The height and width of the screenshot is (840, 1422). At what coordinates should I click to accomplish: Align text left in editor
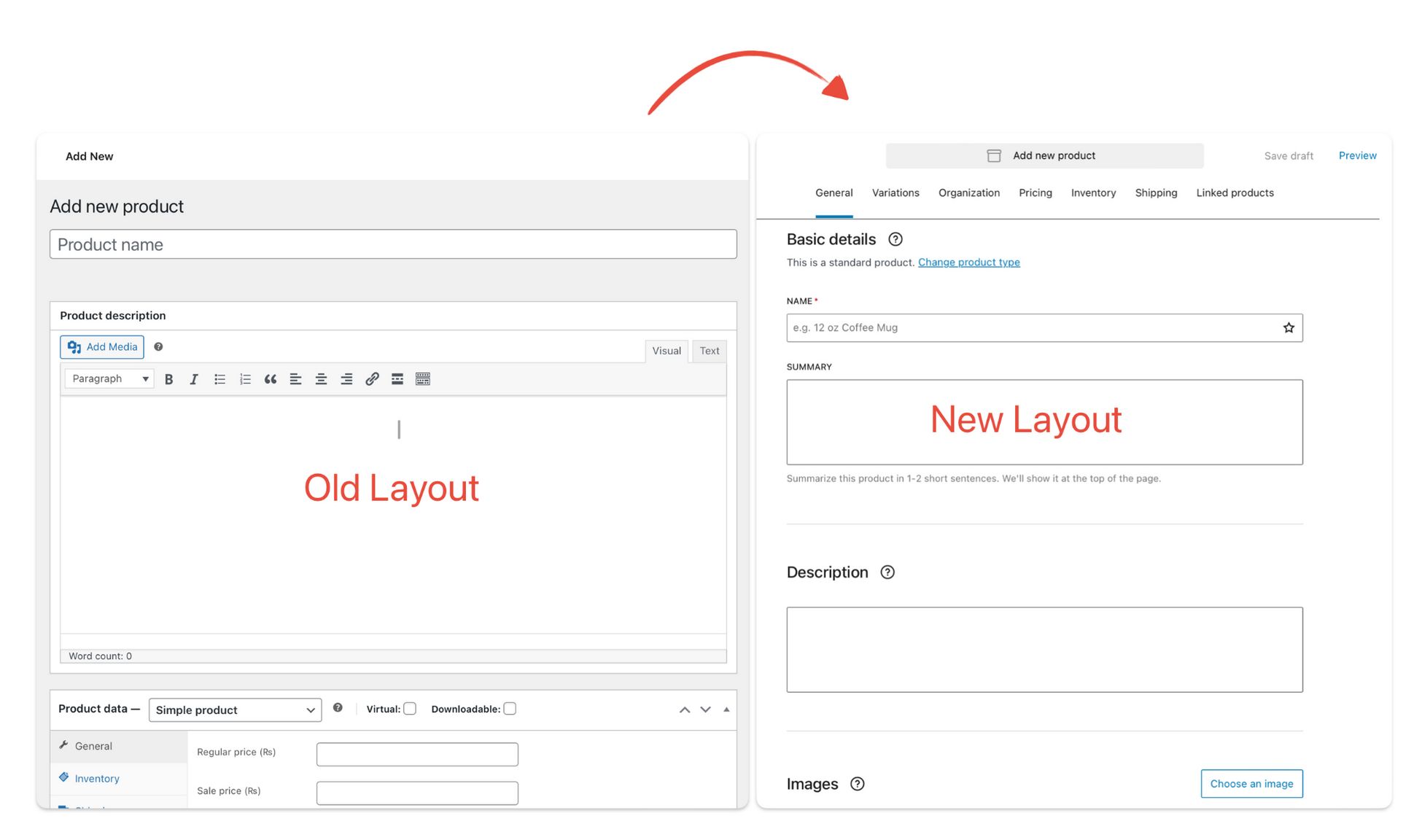coord(295,379)
